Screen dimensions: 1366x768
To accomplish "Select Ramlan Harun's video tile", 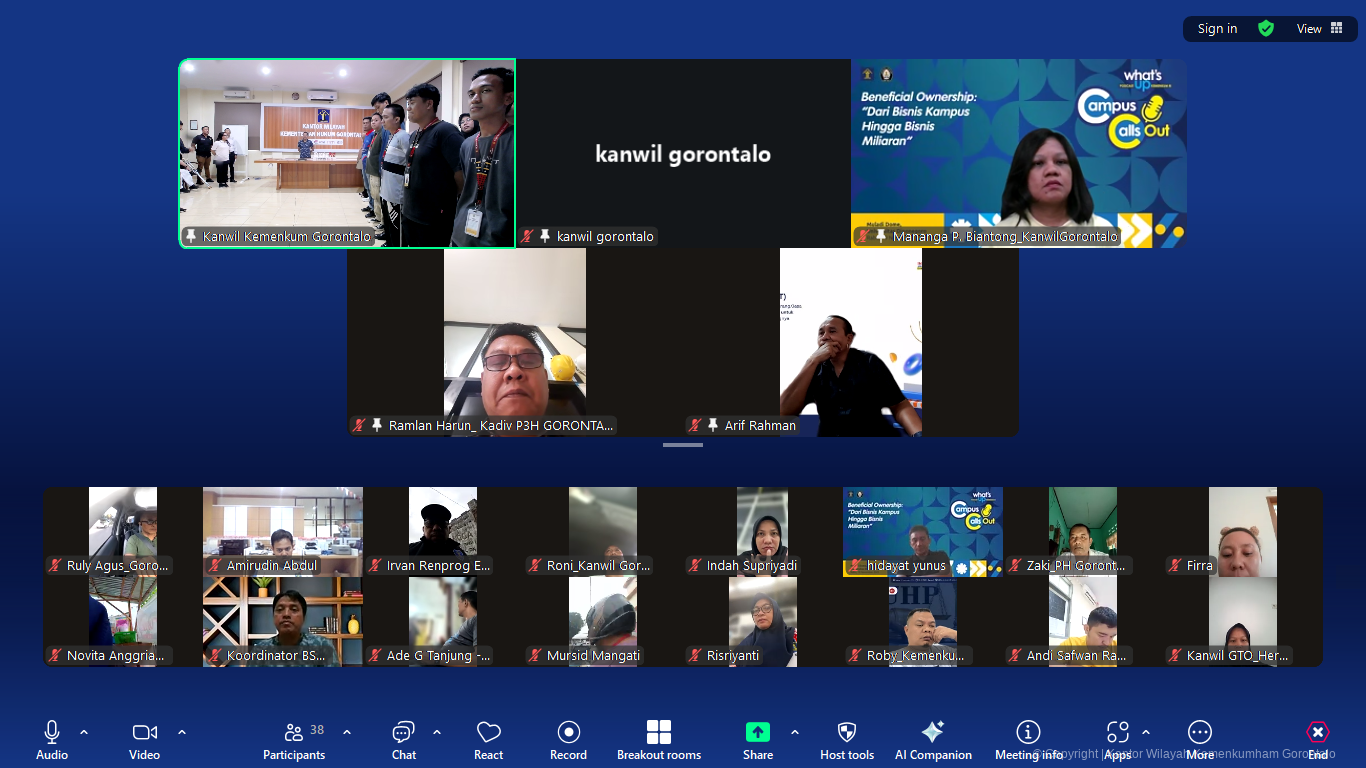I will tap(514, 341).
